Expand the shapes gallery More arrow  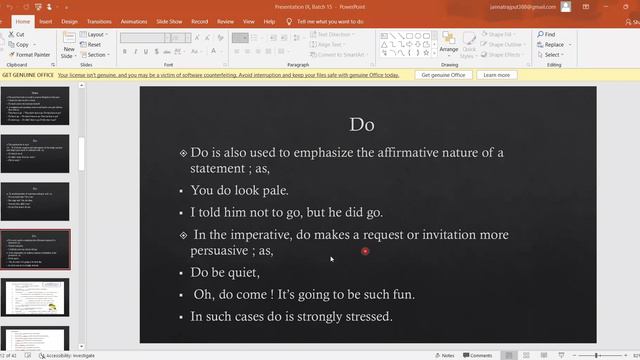pos(434,53)
